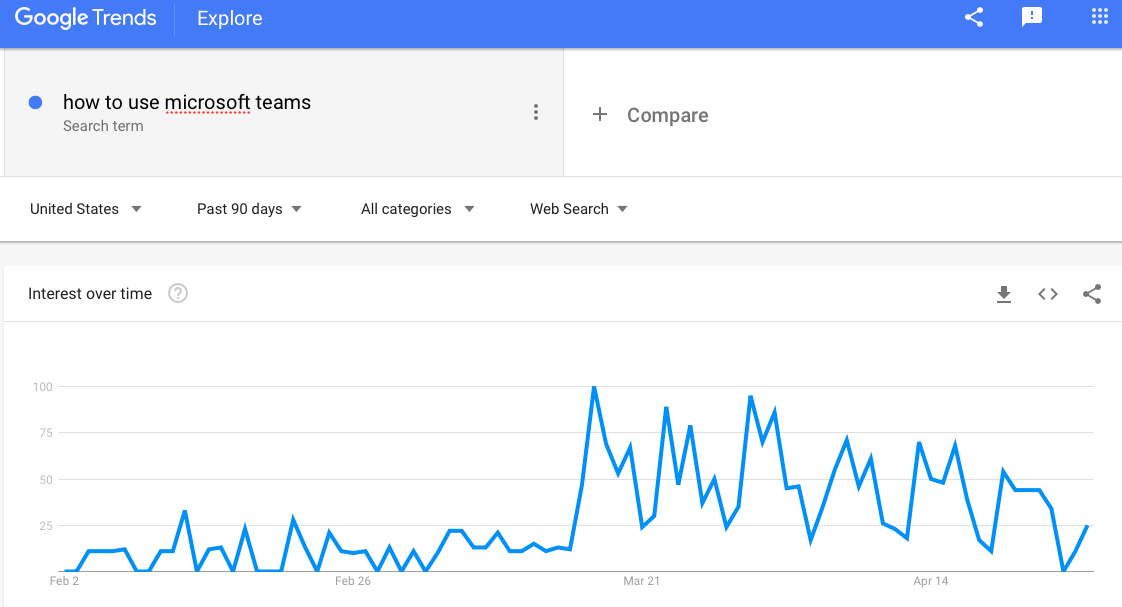Click the Mar 21 date label on axis

[x=641, y=581]
